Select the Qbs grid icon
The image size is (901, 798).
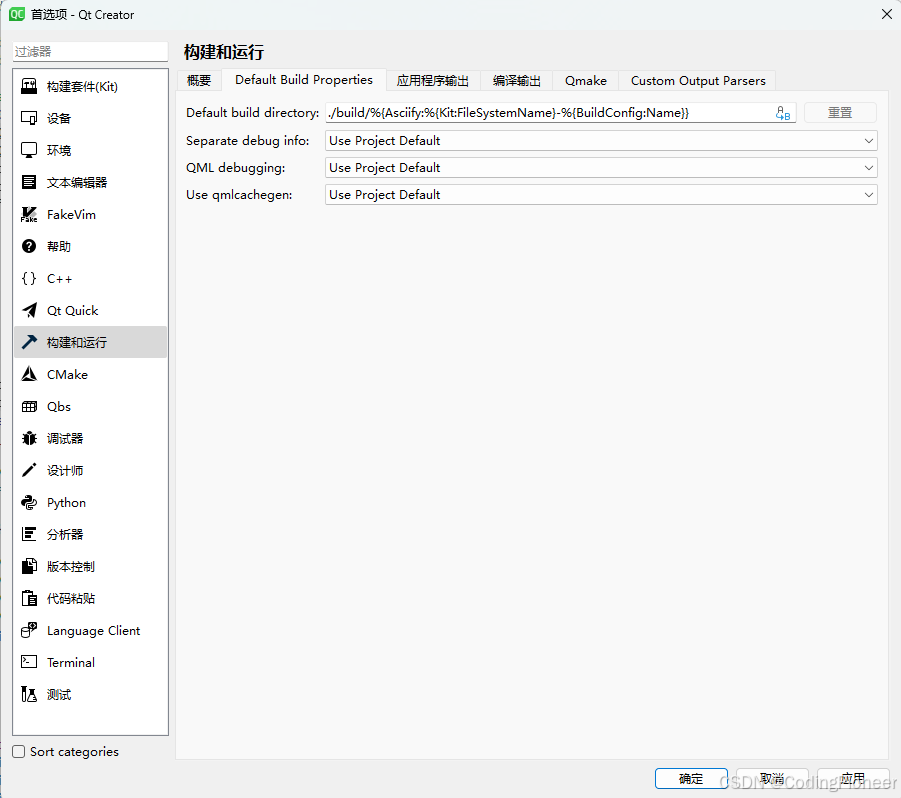coord(29,407)
